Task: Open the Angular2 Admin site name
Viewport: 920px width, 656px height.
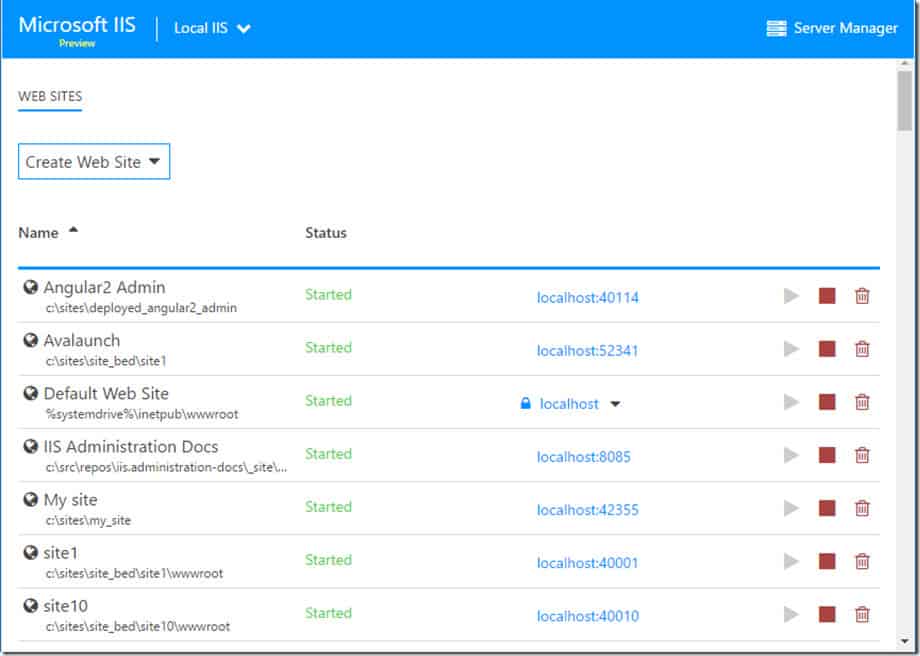Action: point(104,287)
